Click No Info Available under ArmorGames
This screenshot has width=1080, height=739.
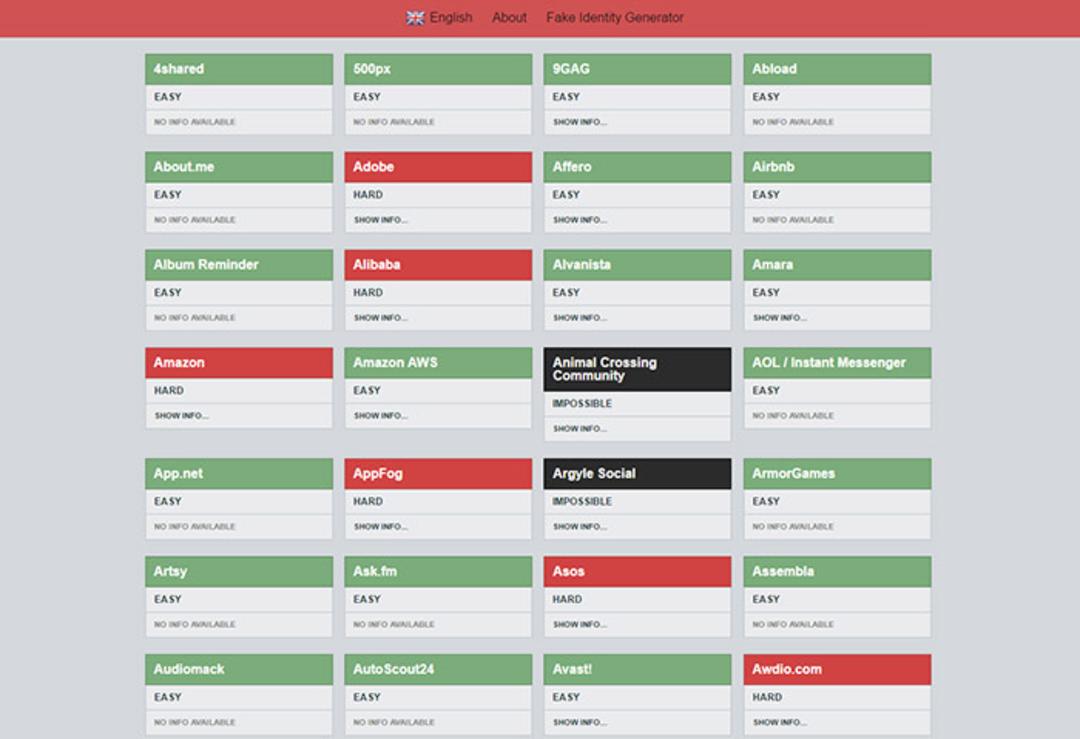click(793, 526)
